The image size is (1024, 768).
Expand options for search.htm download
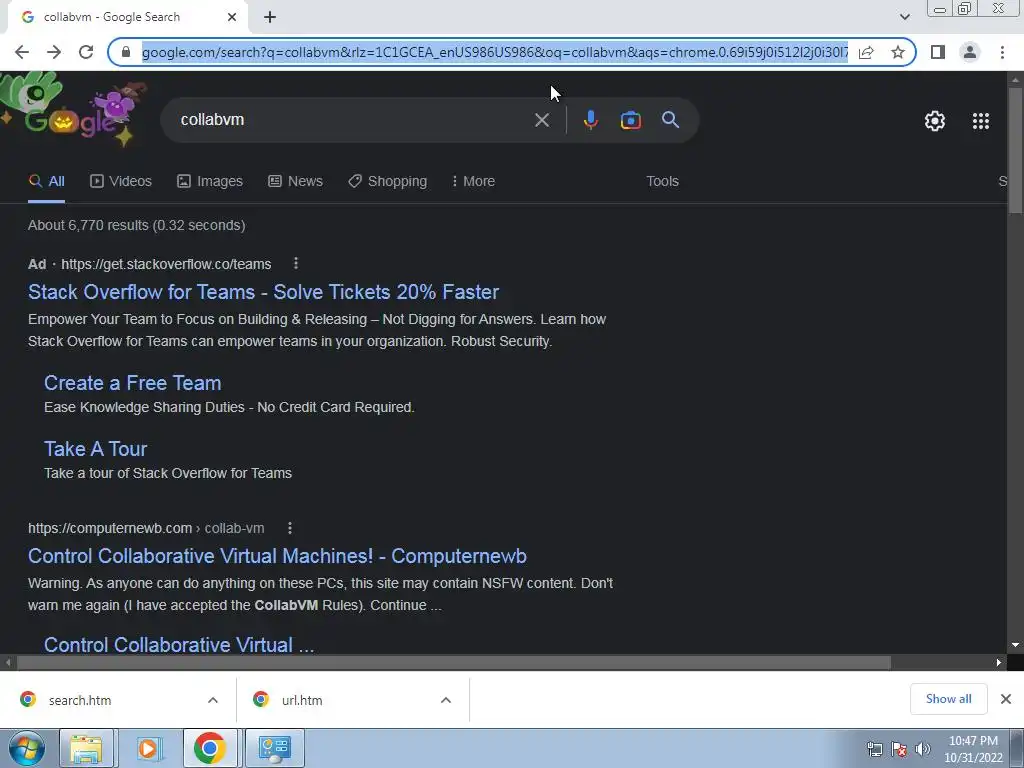[213, 700]
